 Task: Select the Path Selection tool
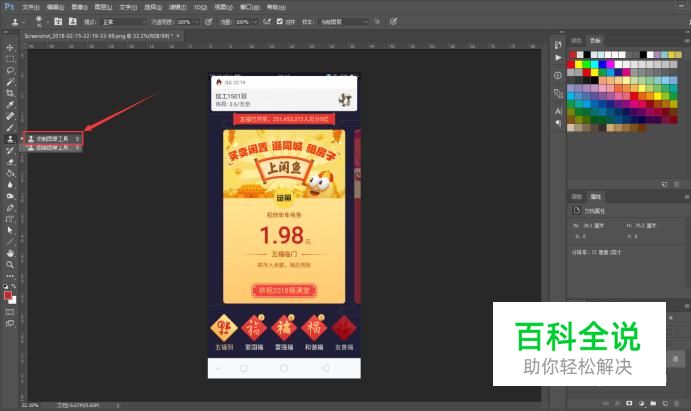10,230
